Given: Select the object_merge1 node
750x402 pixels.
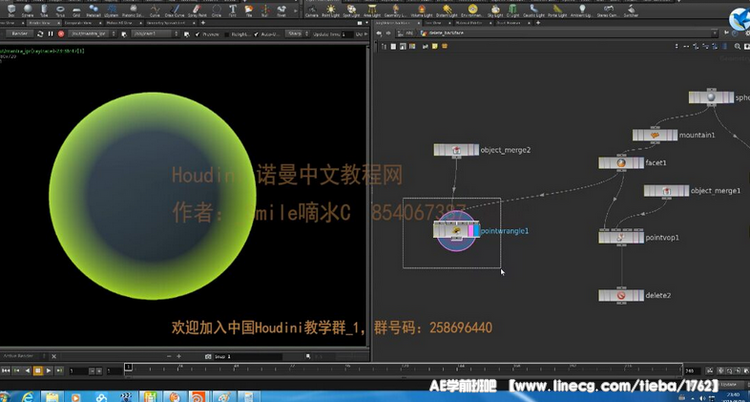Looking at the screenshot, I should [666, 190].
